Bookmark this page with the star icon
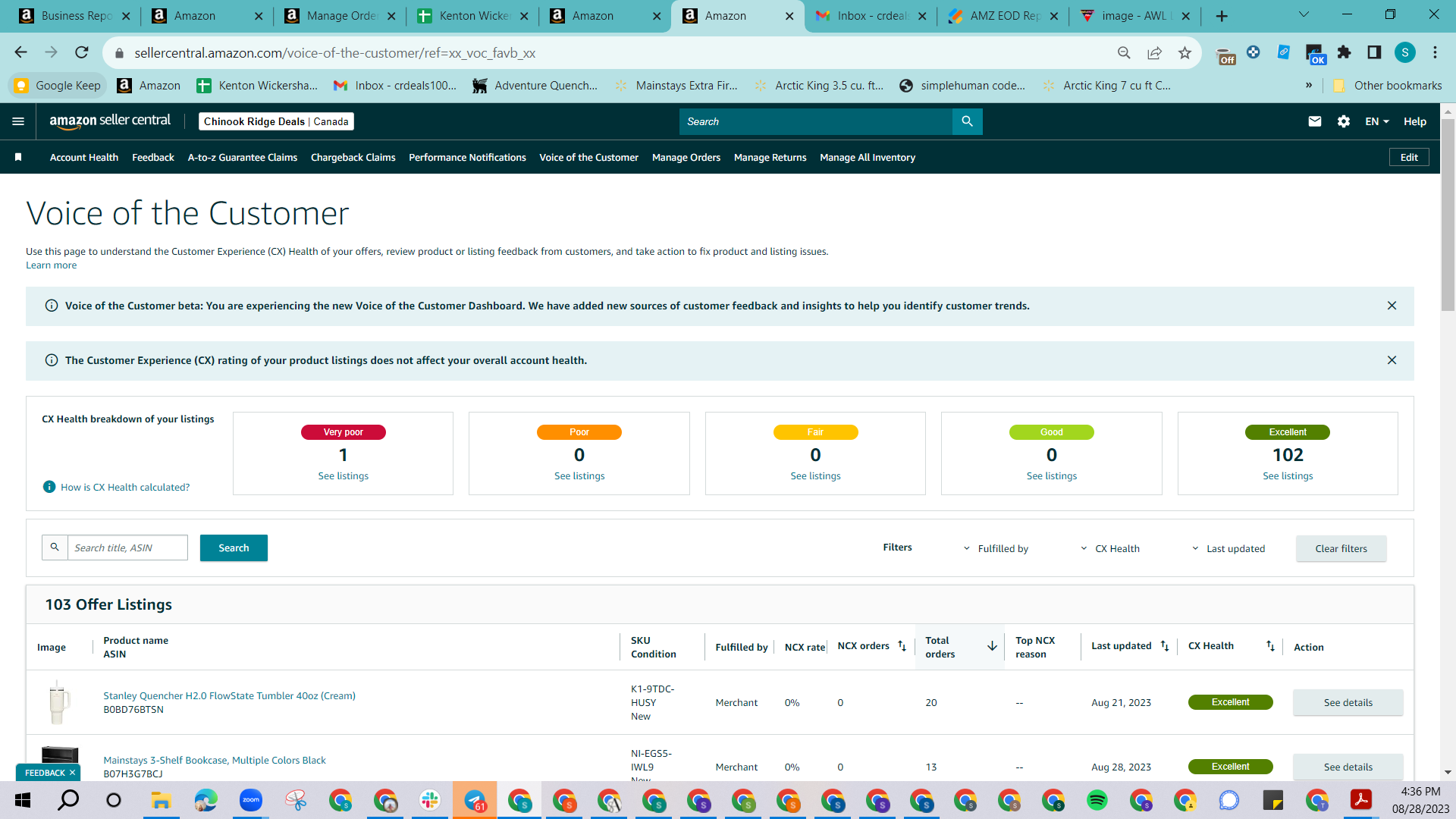Viewport: 1456px width, 819px height. tap(1185, 52)
